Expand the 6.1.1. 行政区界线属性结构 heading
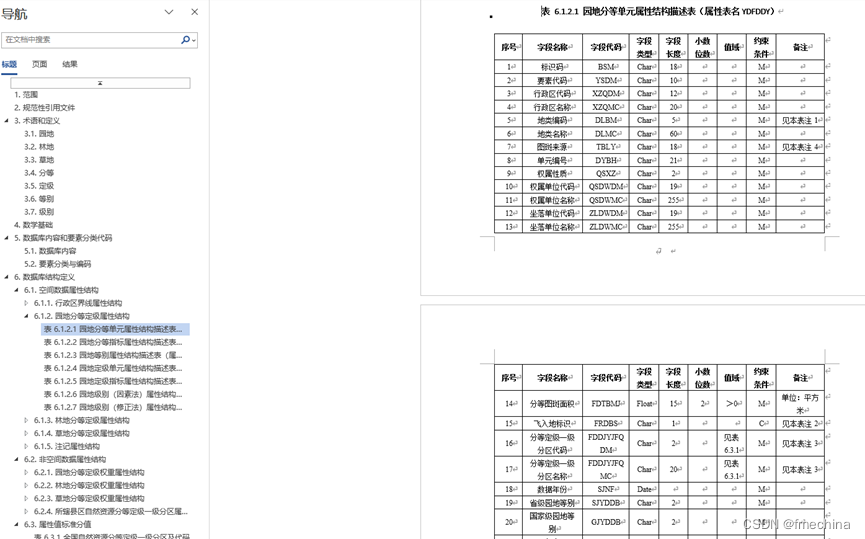This screenshot has height=539, width=865. (x=26, y=303)
